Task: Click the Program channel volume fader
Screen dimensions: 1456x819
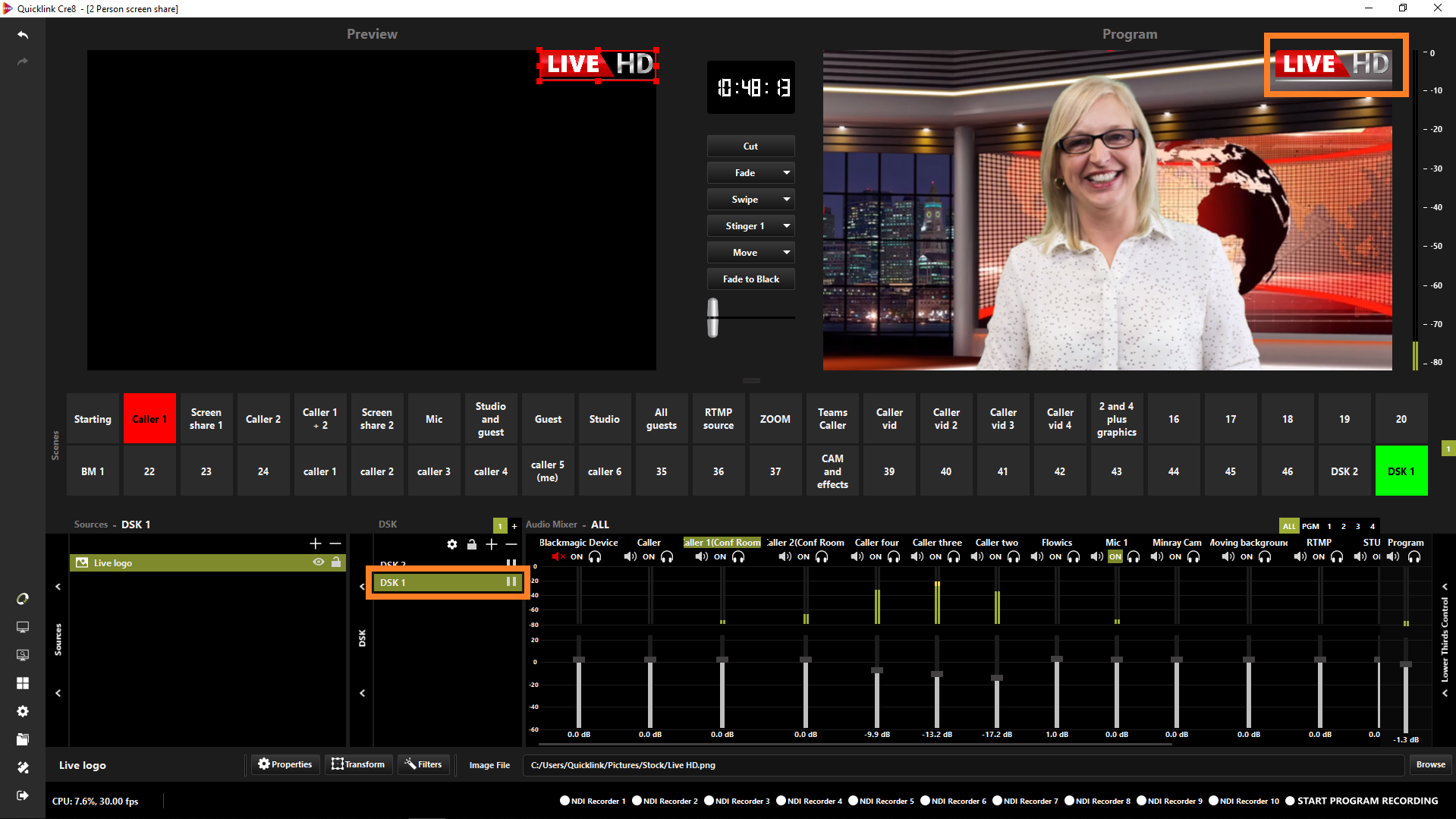Action: [x=1405, y=664]
